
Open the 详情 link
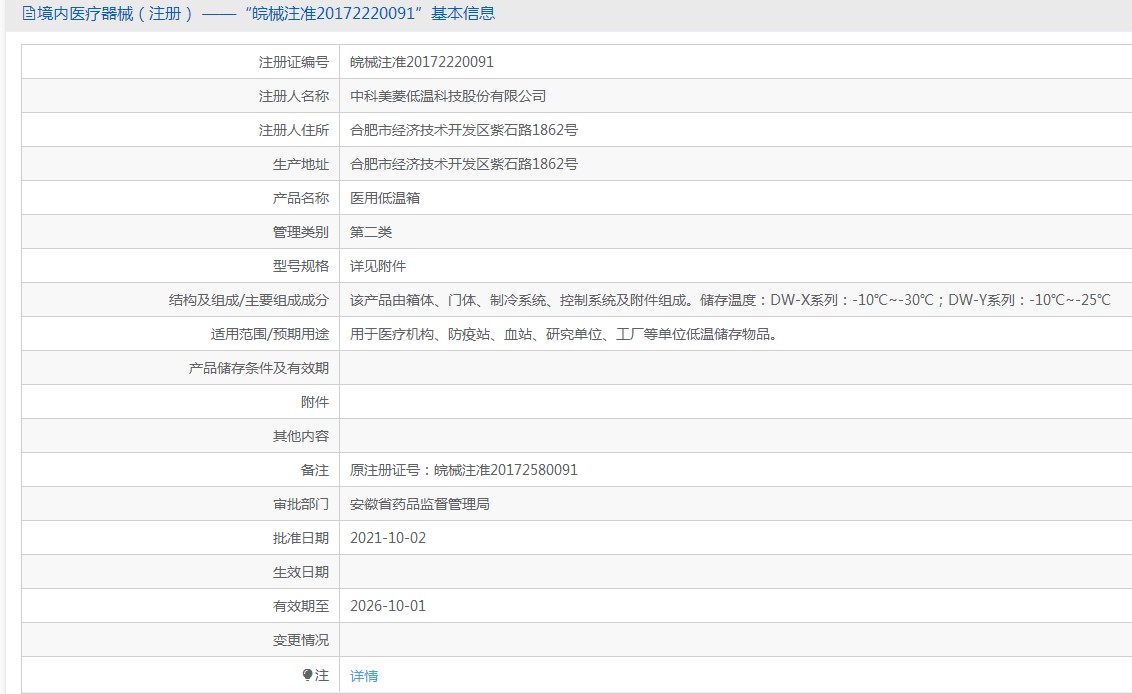(364, 676)
